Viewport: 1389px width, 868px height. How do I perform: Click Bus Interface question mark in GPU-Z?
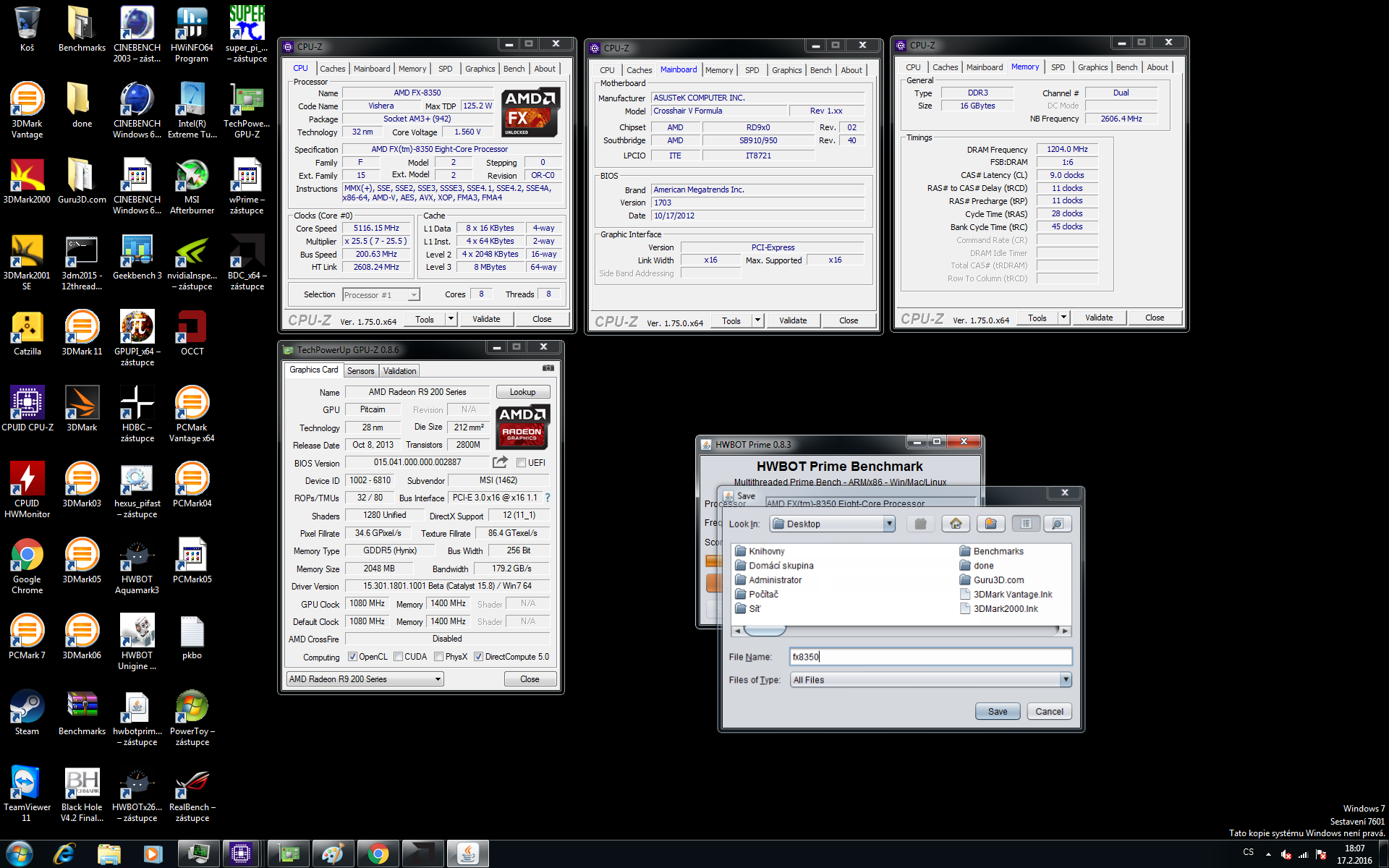[x=548, y=498]
